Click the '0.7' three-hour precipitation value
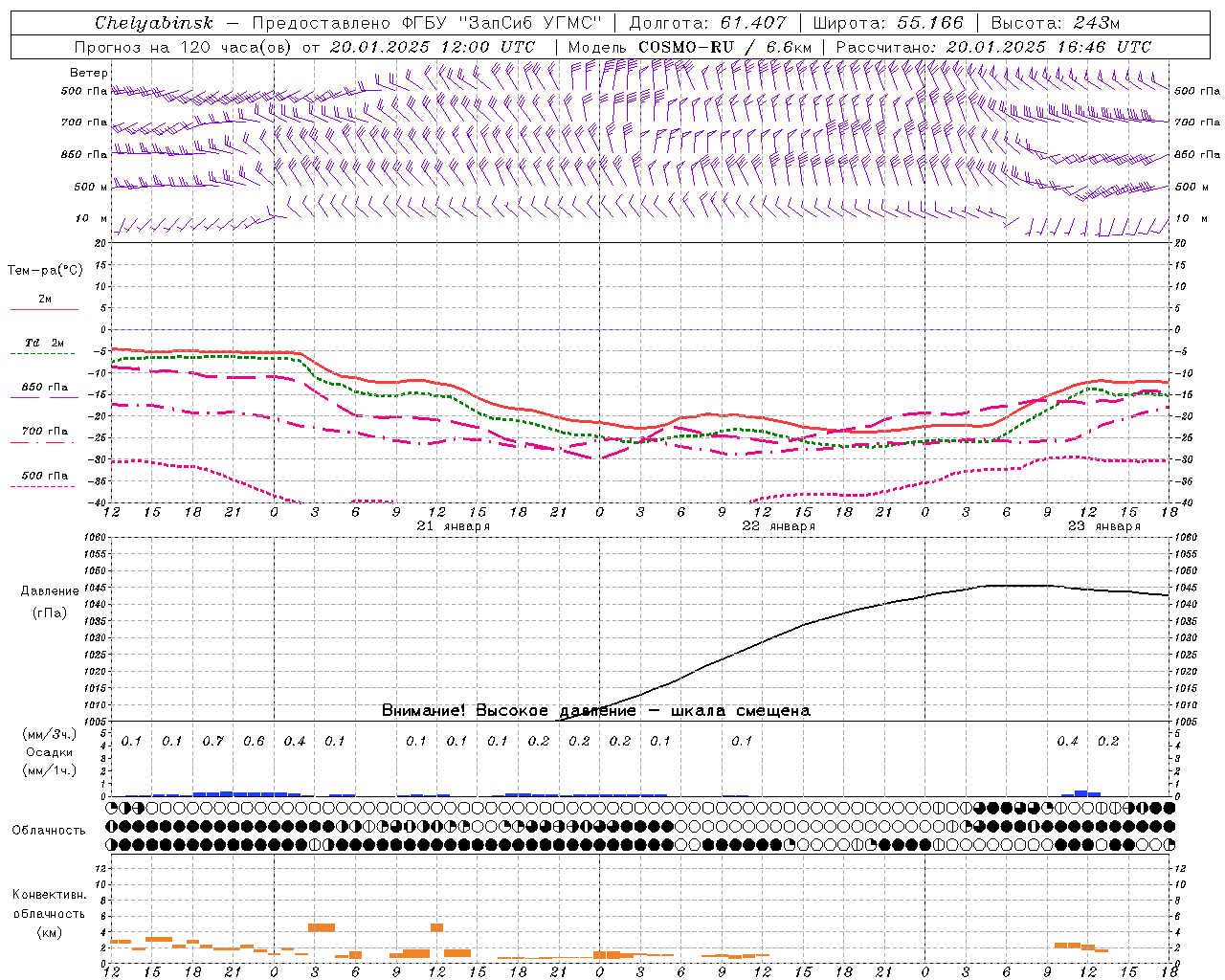The width and height of the screenshot is (1225, 980). [x=213, y=742]
